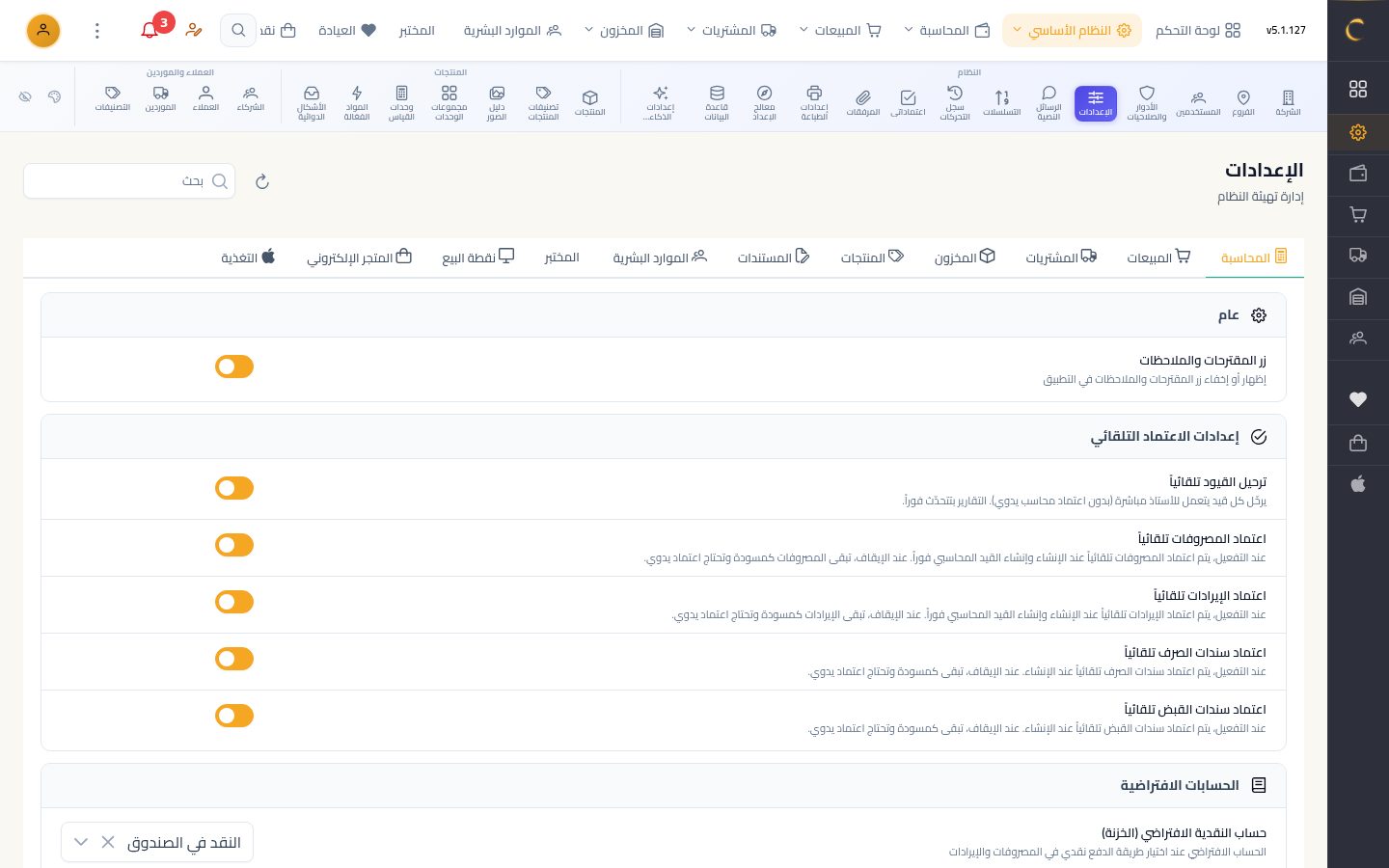Screen dimensions: 1389x868
Task: Open default cash account dropdown (النقد في الصندوق)
Action: pos(157,842)
